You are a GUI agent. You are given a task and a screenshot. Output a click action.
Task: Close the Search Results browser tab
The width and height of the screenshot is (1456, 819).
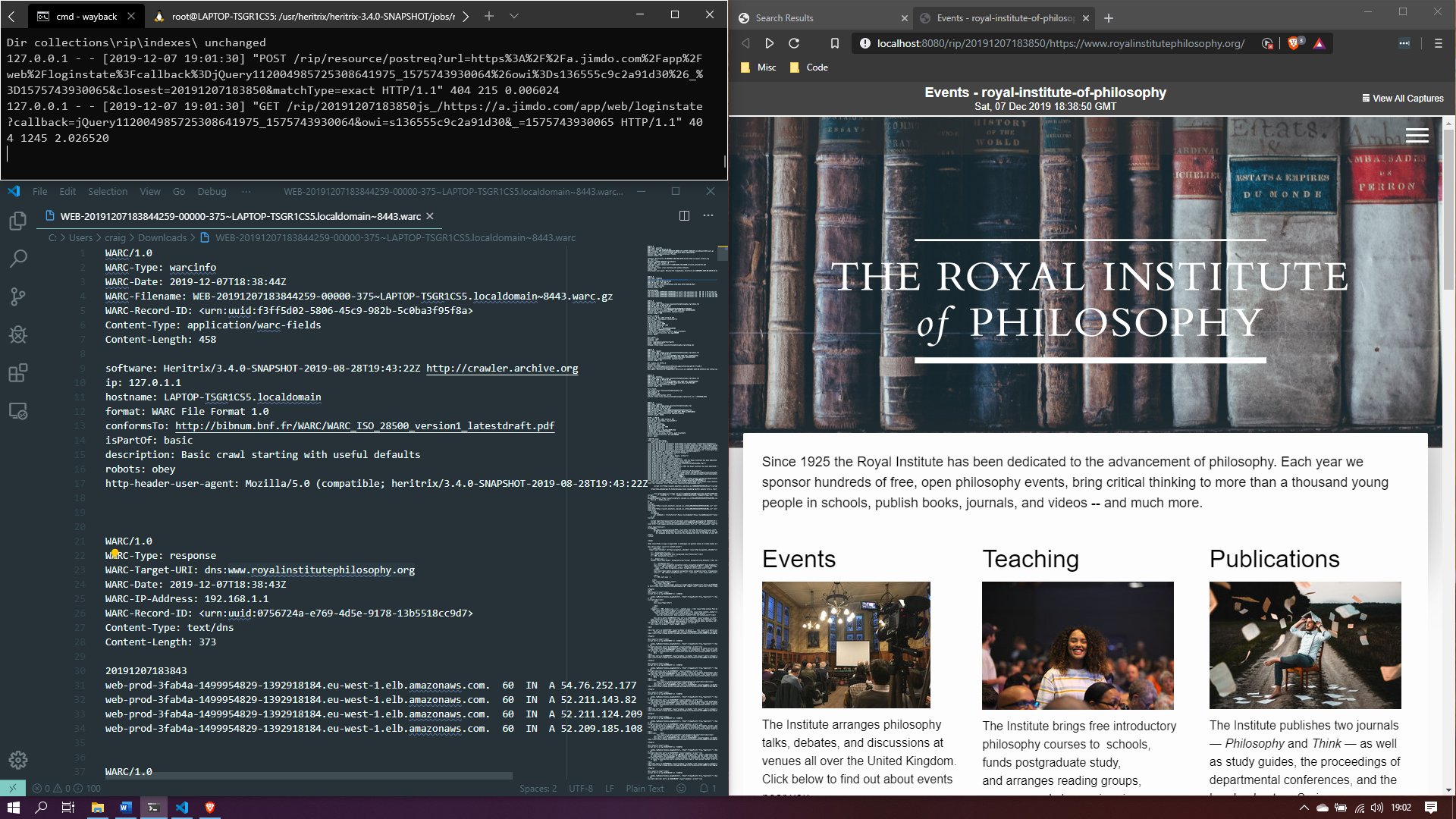[x=904, y=18]
